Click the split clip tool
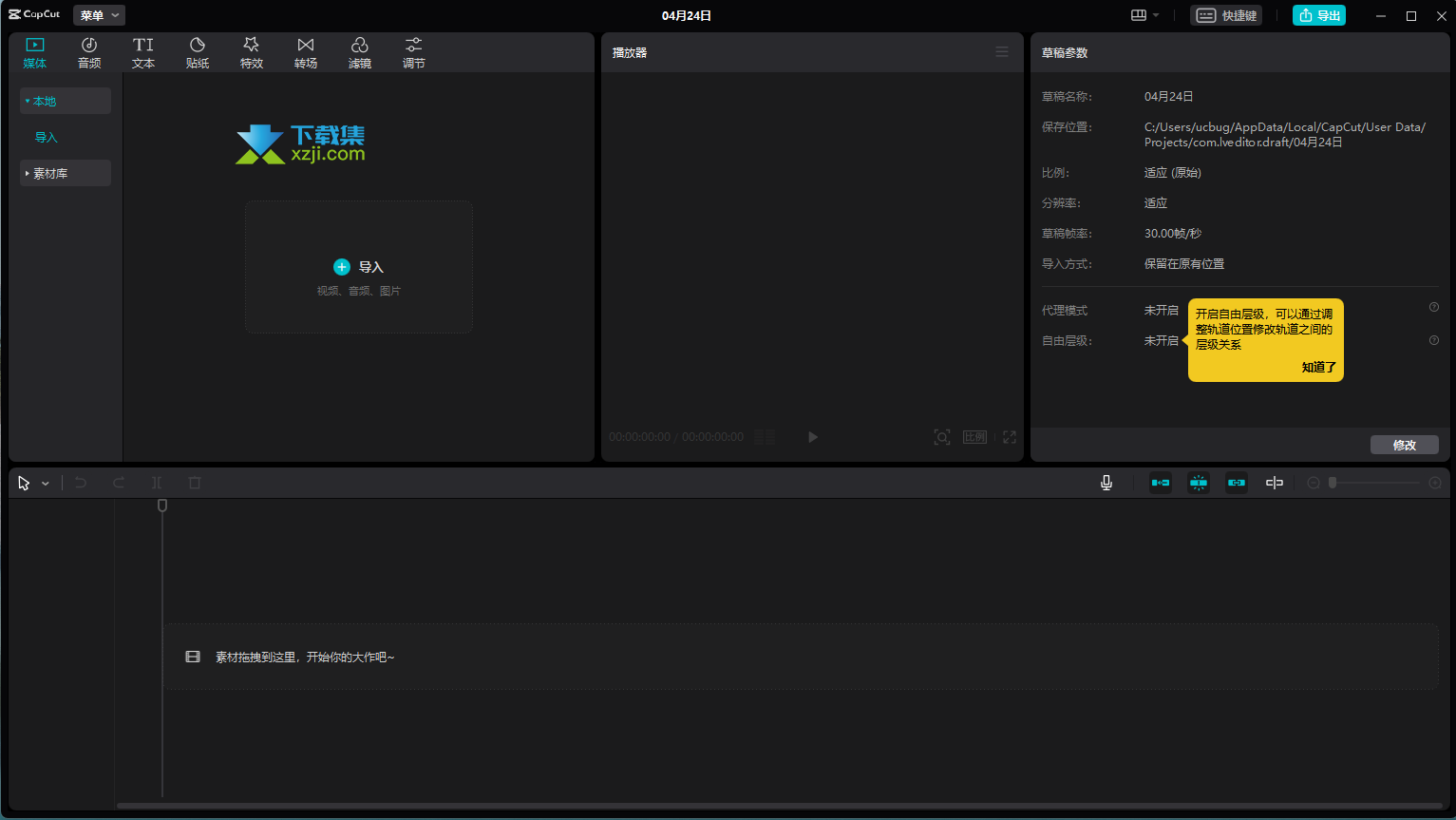The height and width of the screenshot is (820, 1456). click(x=157, y=483)
